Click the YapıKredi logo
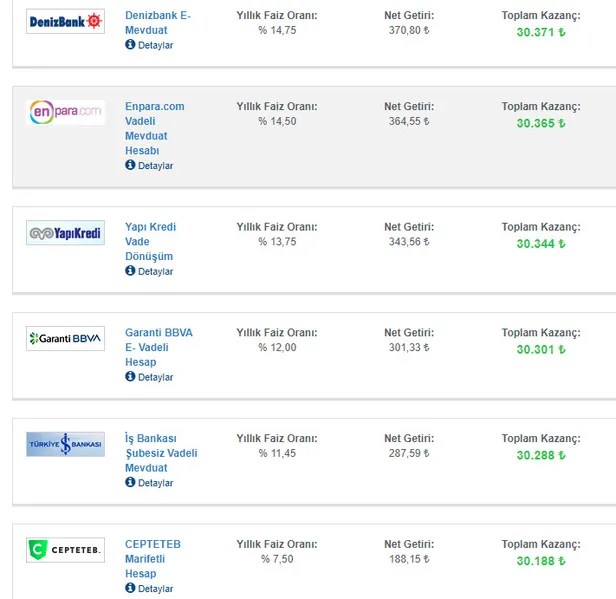The height and width of the screenshot is (599, 616). click(65, 233)
